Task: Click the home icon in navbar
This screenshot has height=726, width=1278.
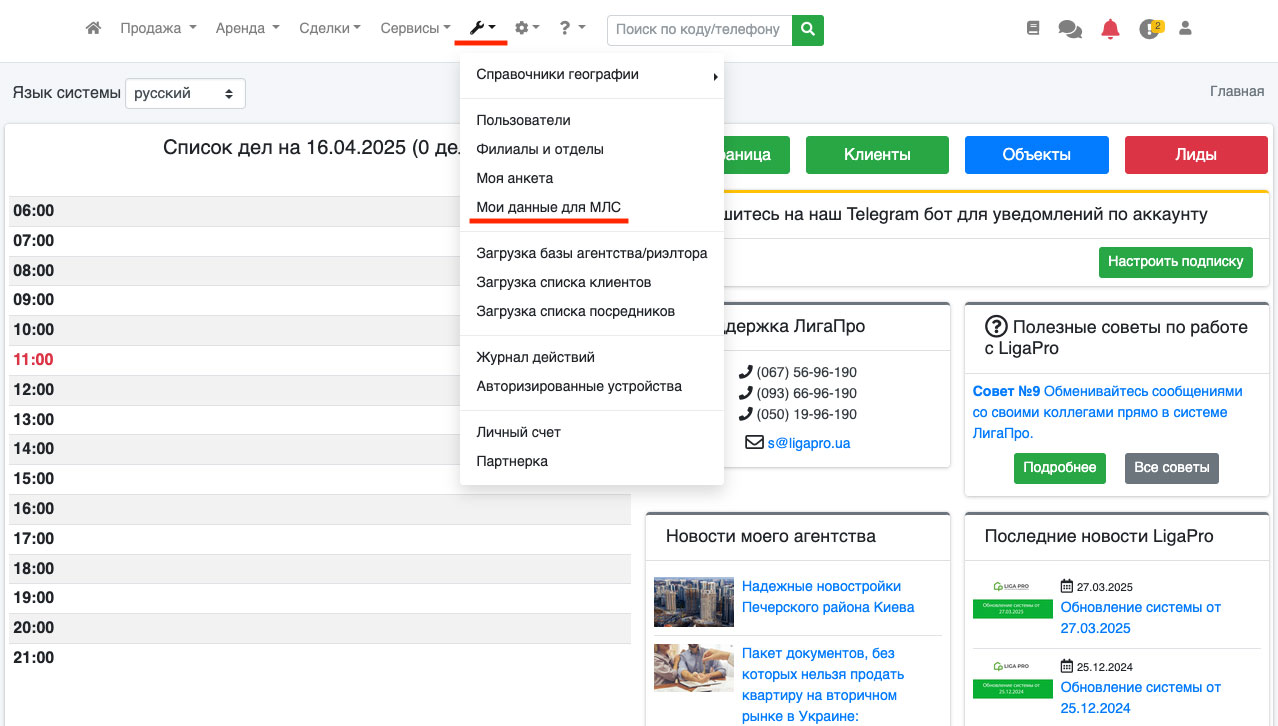Action: coord(93,29)
